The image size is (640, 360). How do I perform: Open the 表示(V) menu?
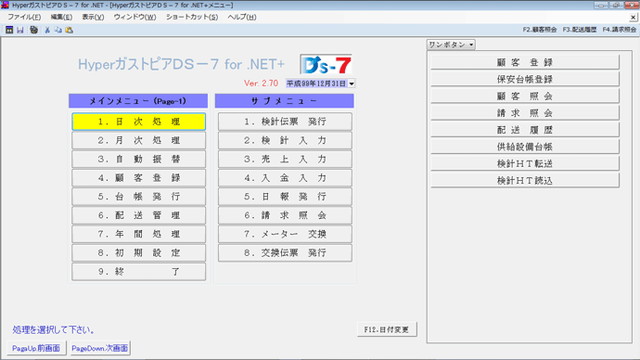point(93,17)
